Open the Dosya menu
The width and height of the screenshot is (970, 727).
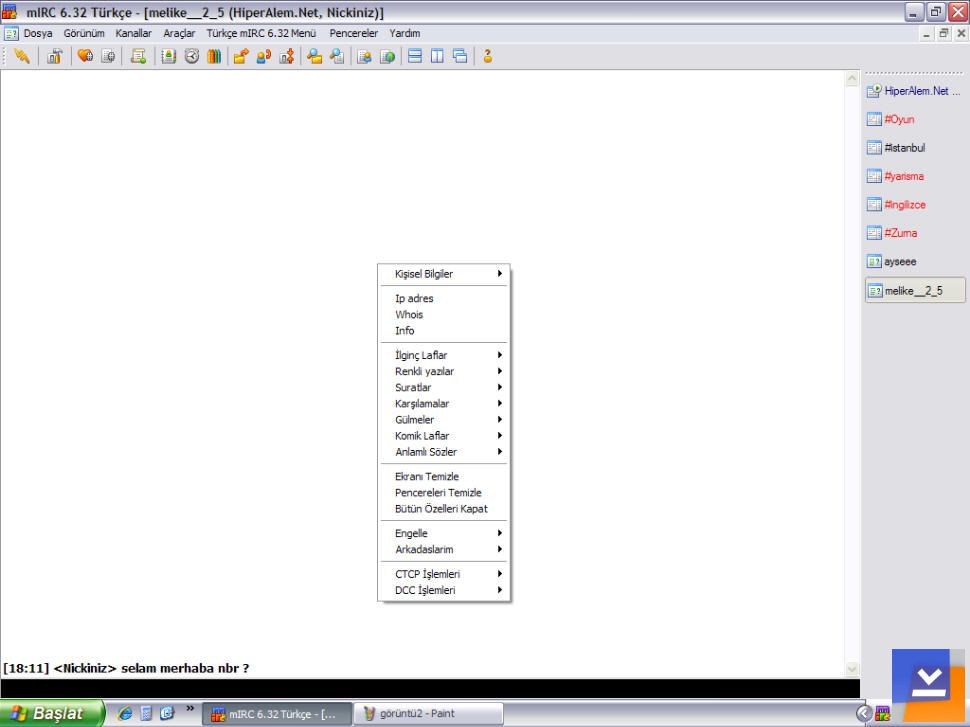38,33
